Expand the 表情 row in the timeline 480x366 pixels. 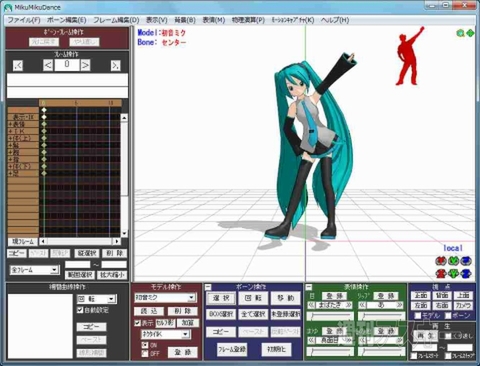(x=10, y=124)
